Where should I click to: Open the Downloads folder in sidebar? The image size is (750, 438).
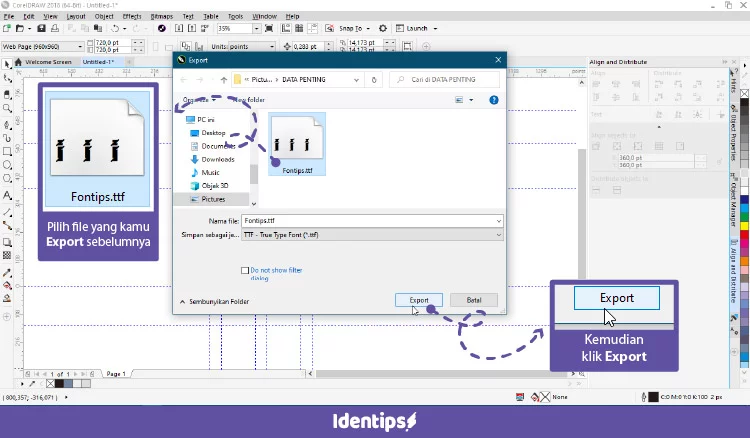[x=217, y=159]
